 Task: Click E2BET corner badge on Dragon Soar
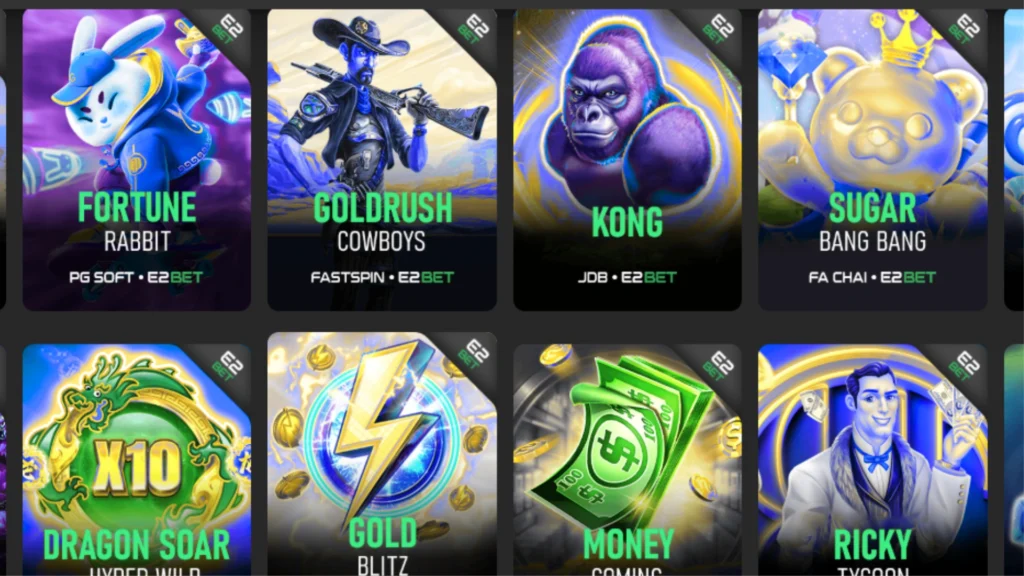point(227,366)
